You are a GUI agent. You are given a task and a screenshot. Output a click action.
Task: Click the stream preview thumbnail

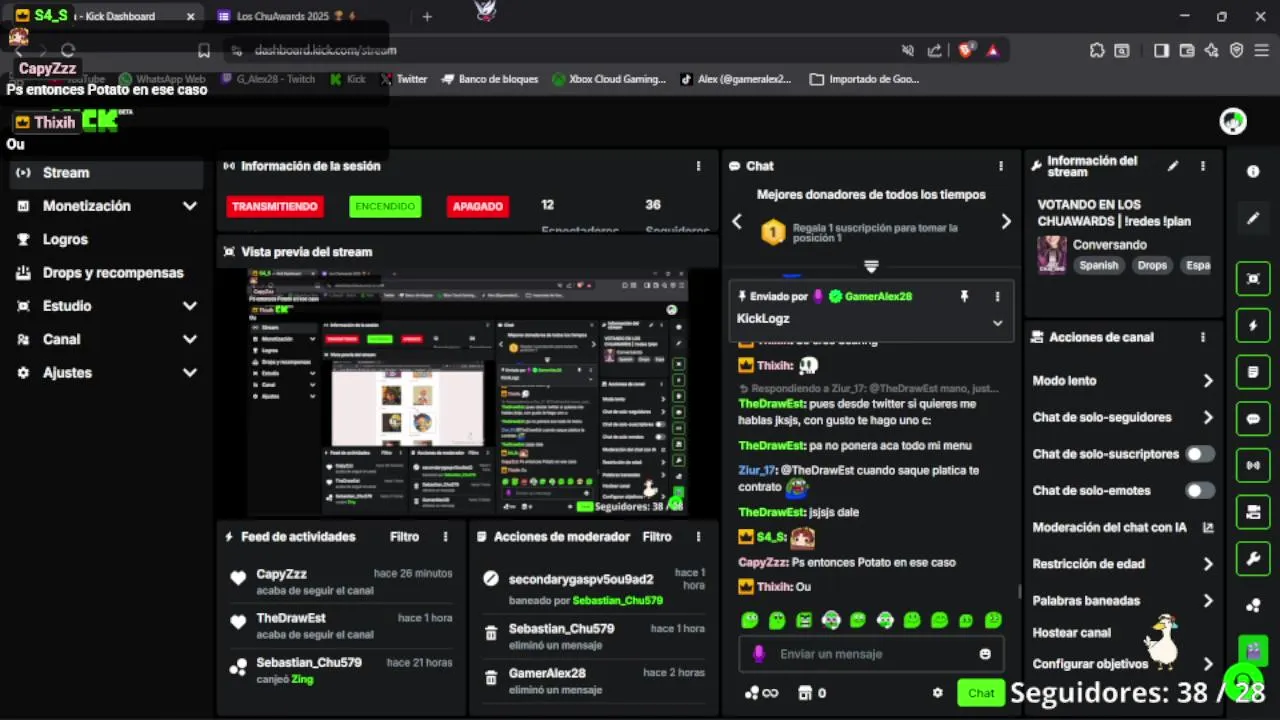click(468, 392)
